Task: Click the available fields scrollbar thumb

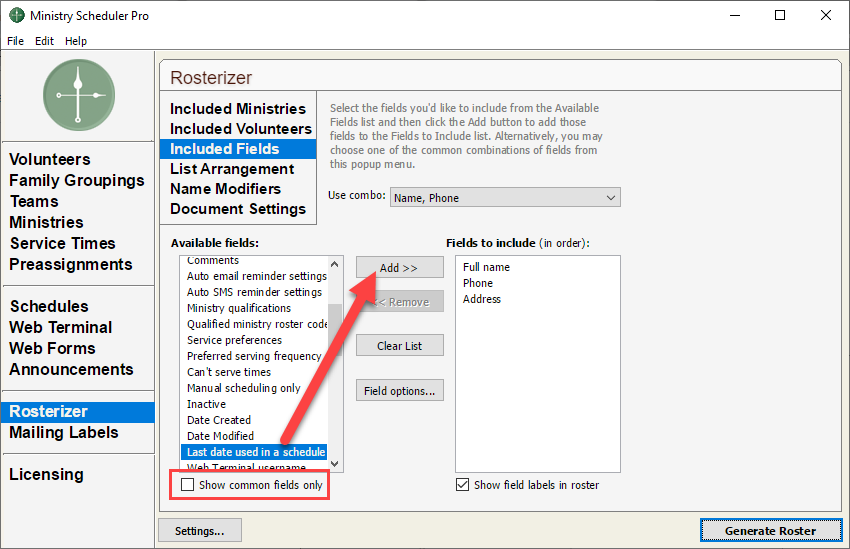Action: tap(334, 331)
